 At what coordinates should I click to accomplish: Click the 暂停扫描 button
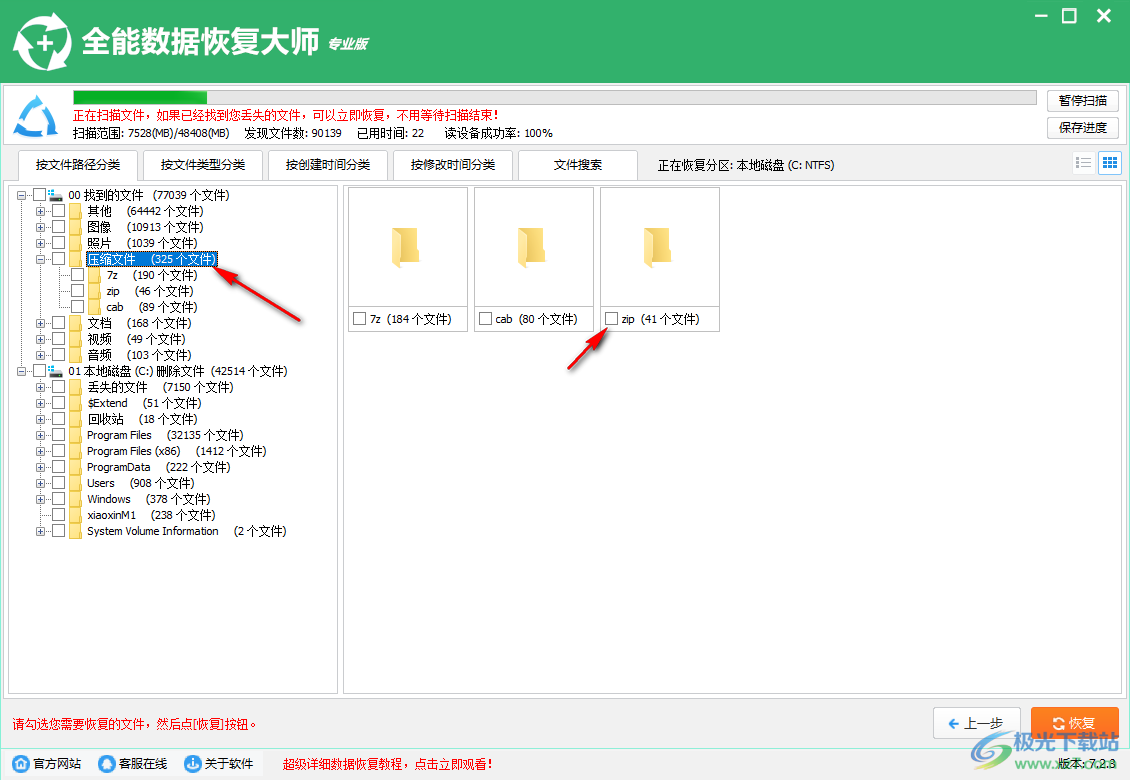[x=1083, y=101]
